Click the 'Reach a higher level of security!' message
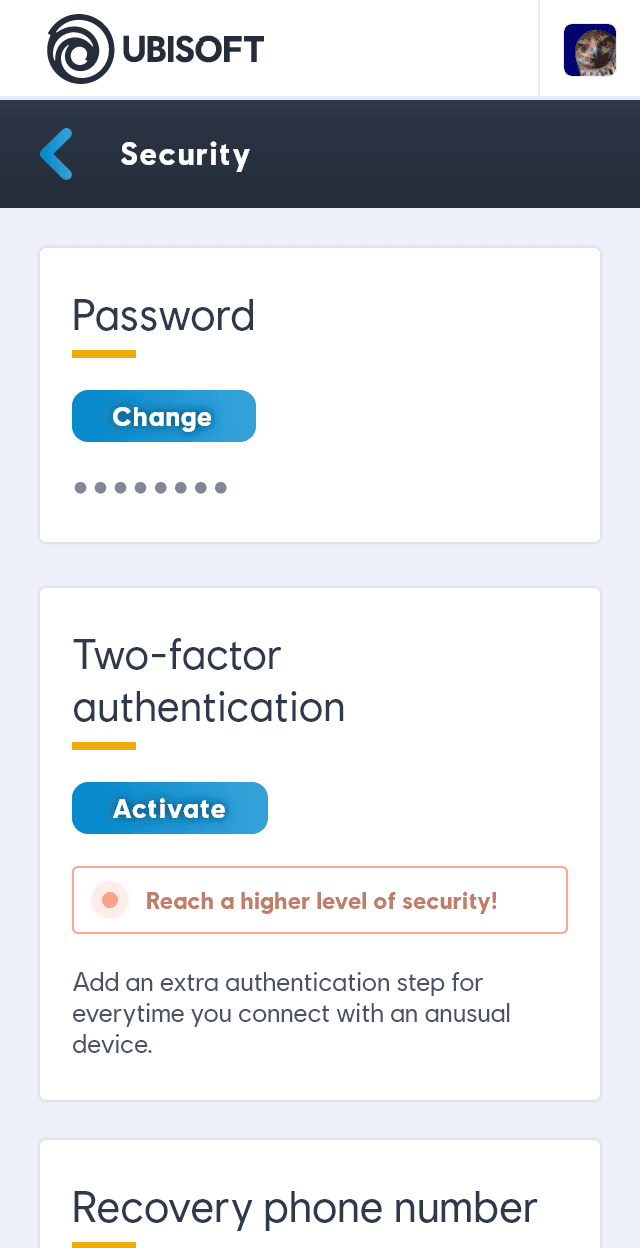The image size is (640, 1248). 322,901
